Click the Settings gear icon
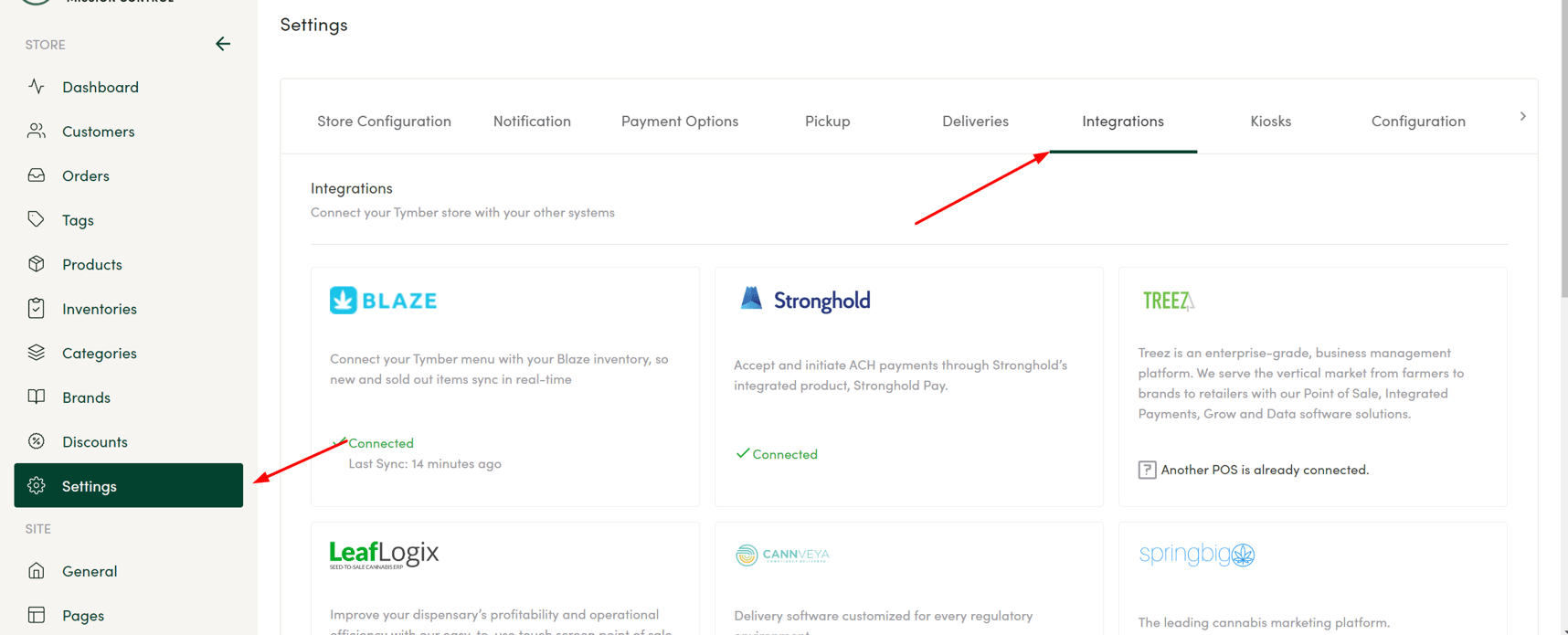The image size is (1568, 635). tap(37, 485)
